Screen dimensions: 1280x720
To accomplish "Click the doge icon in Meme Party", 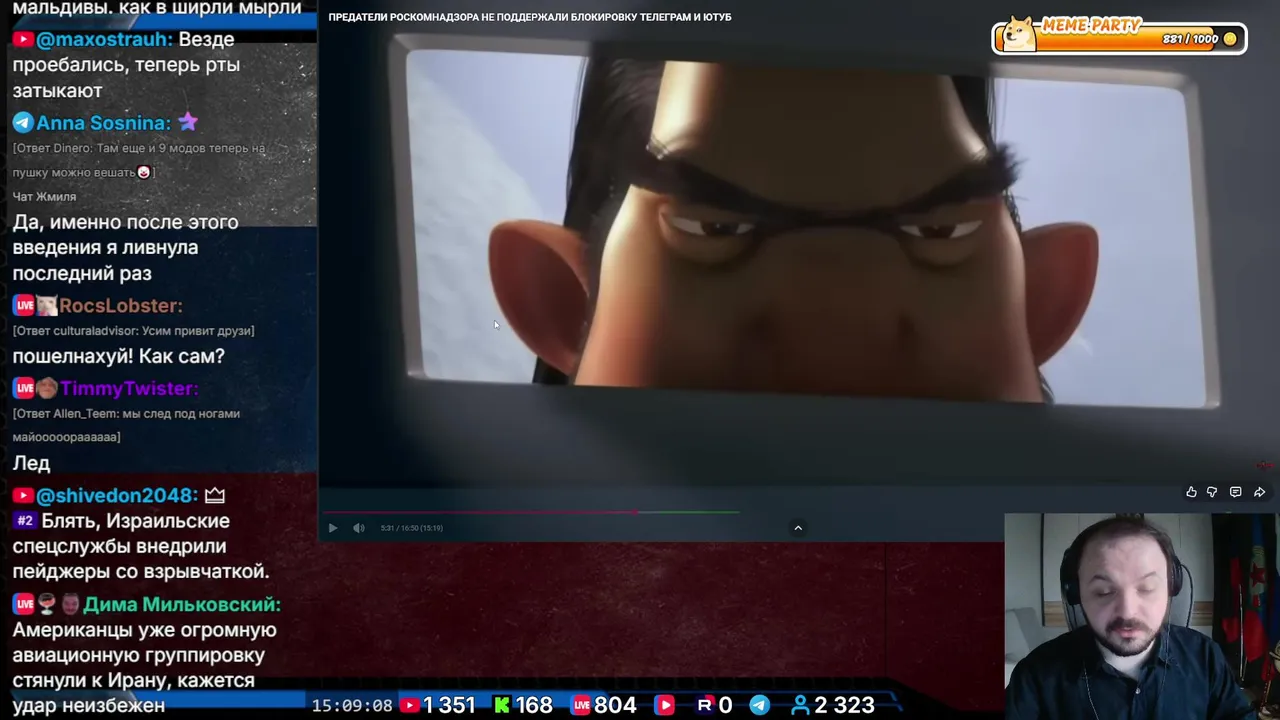I will click(1018, 35).
